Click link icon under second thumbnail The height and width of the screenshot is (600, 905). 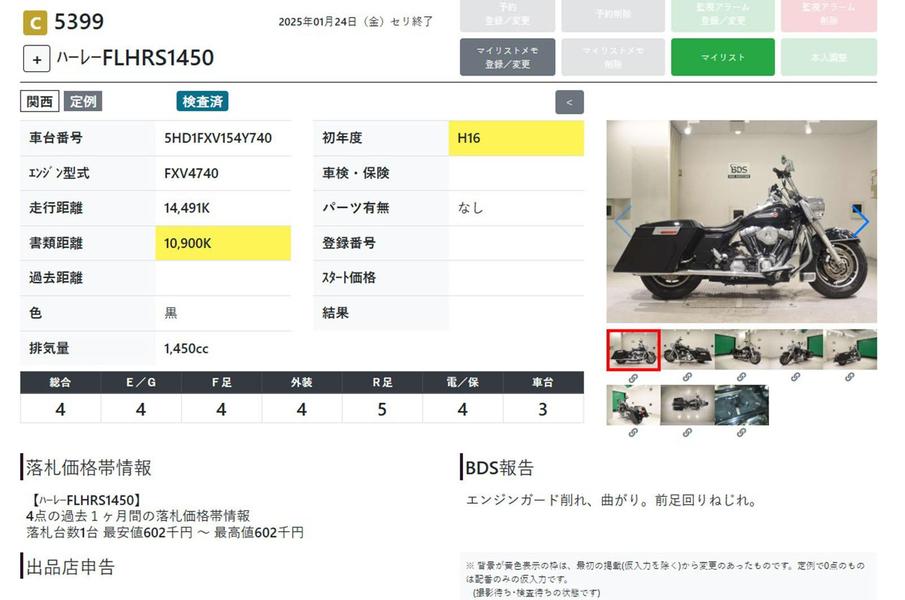coord(687,378)
